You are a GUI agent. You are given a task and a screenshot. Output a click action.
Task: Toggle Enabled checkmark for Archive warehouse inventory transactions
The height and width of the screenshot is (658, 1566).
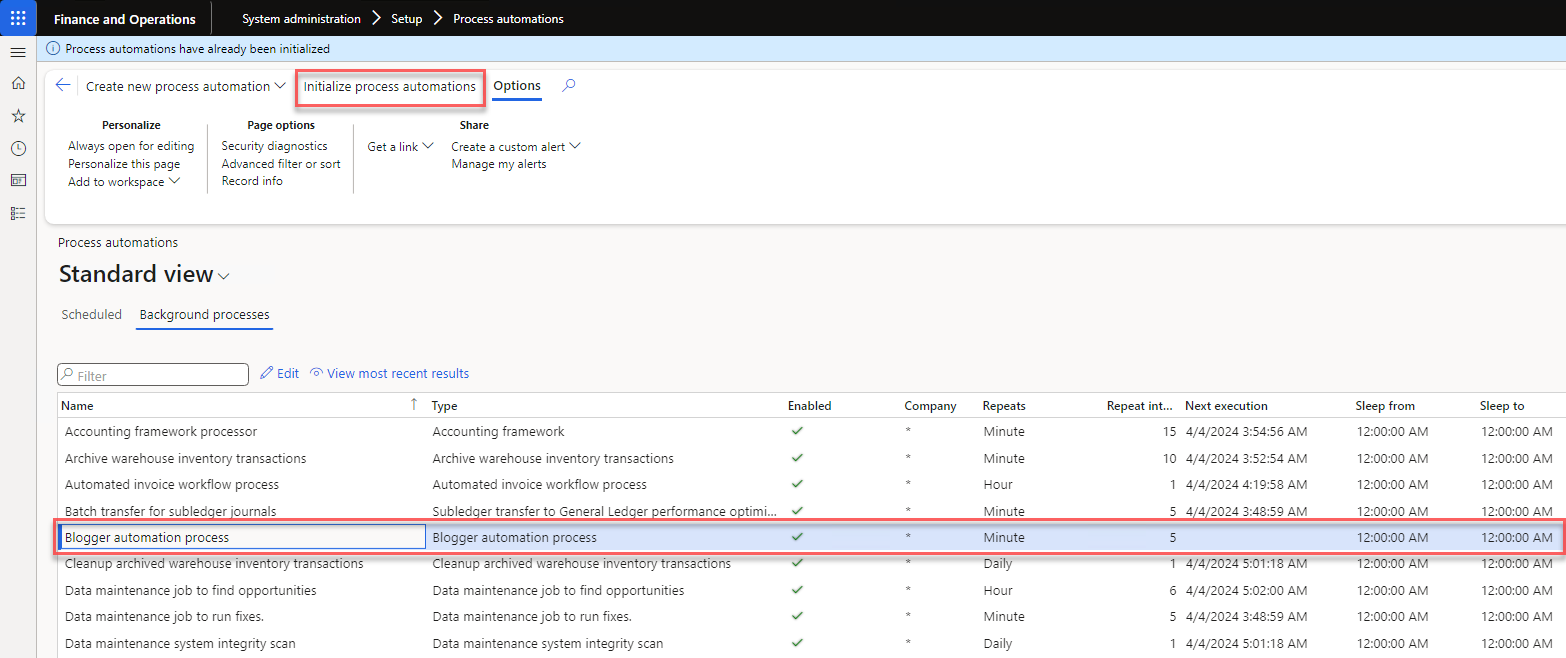point(797,458)
